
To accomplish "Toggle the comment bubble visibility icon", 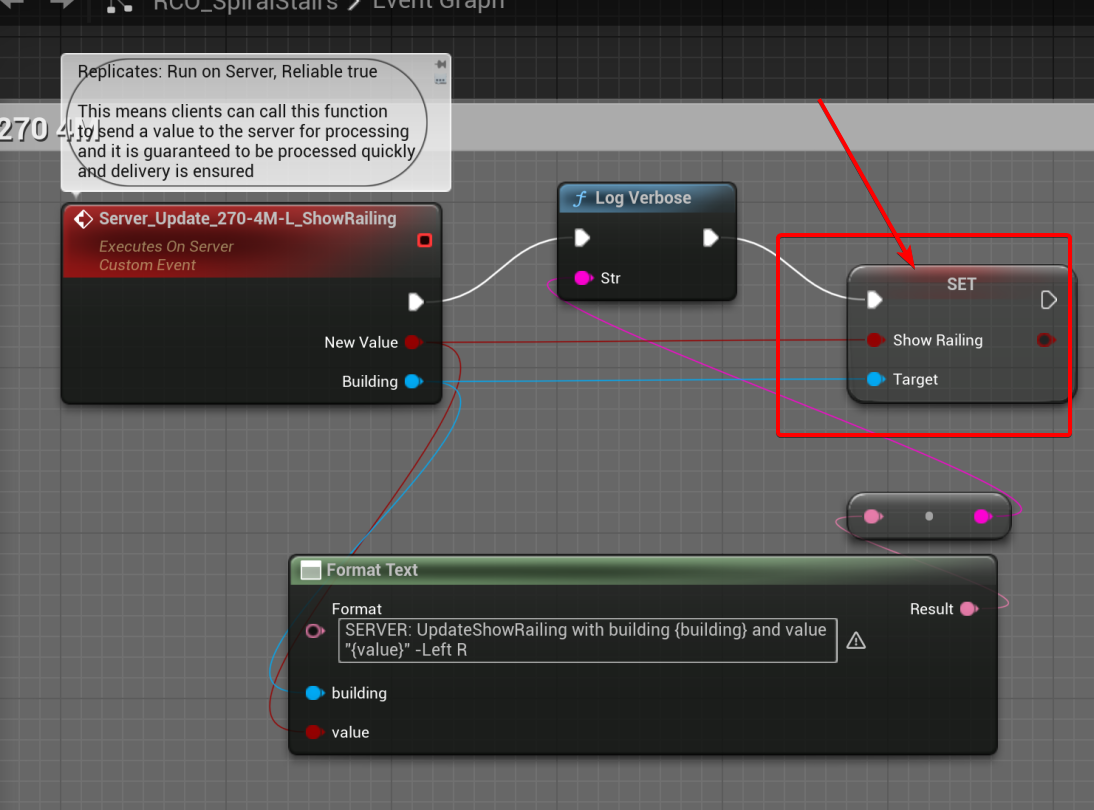I will 440,80.
